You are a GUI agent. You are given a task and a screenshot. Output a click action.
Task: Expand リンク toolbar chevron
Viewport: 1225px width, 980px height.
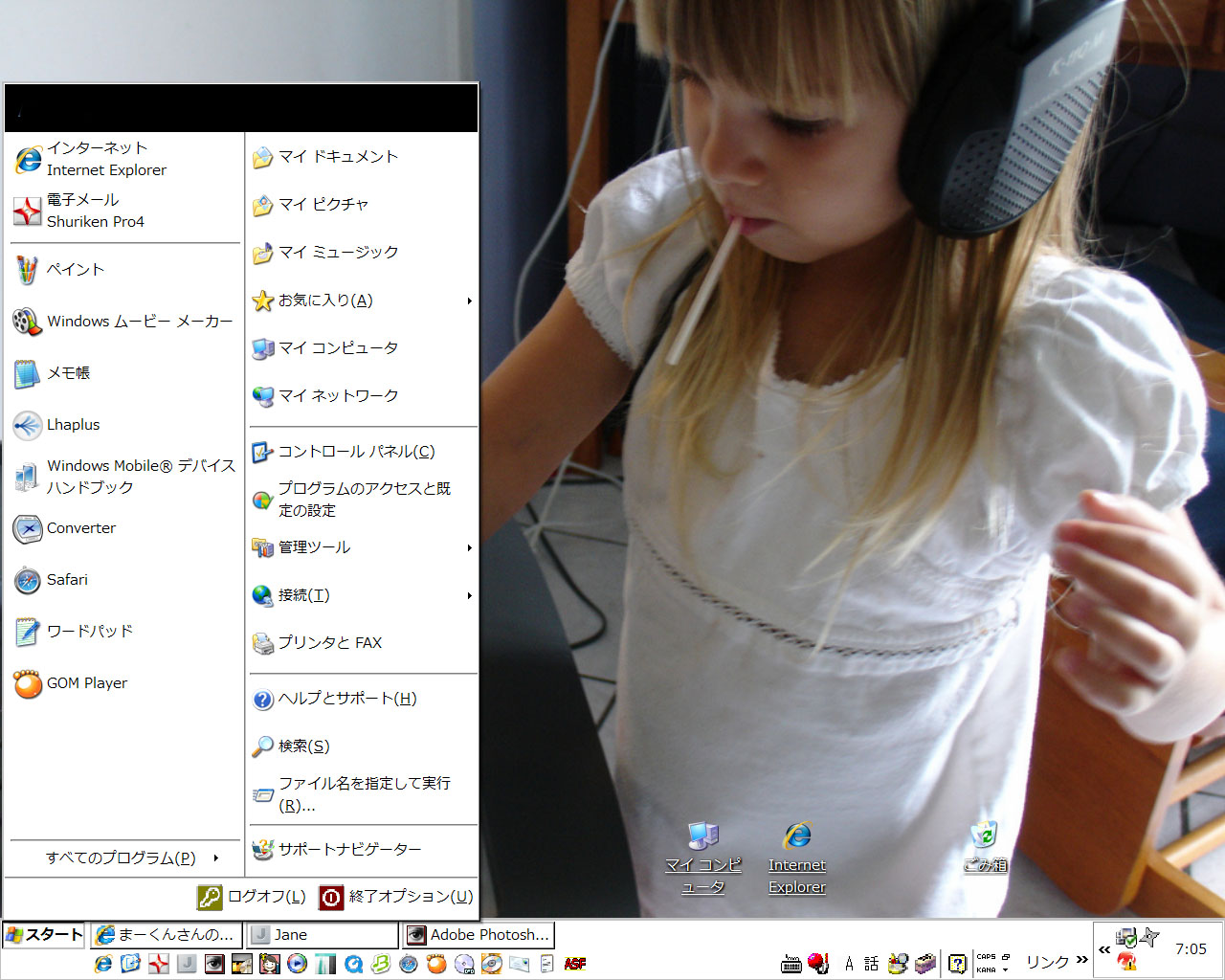click(1082, 960)
